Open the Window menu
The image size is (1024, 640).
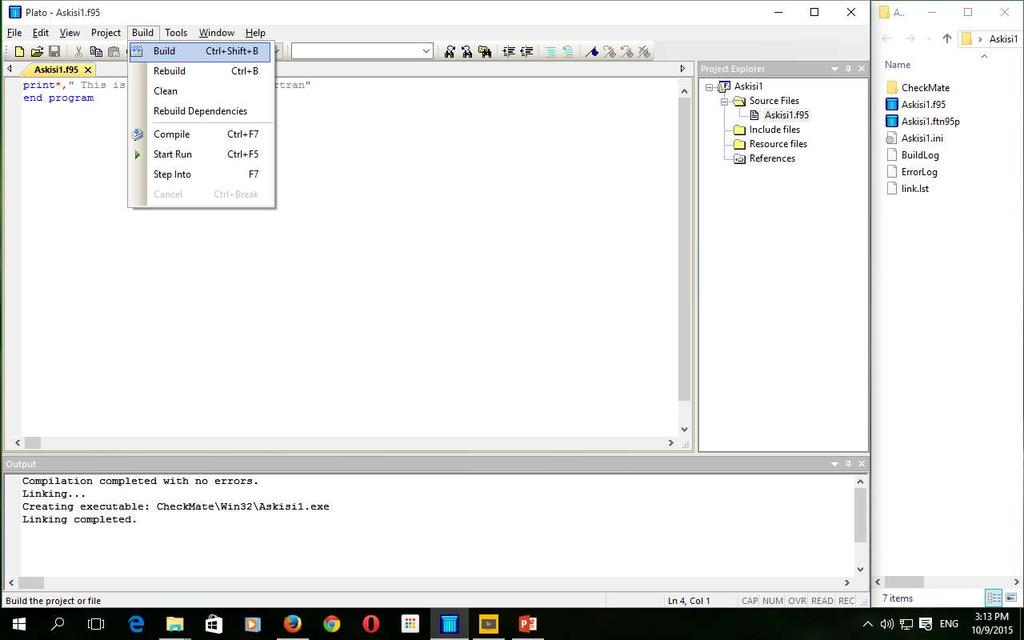coord(216,33)
